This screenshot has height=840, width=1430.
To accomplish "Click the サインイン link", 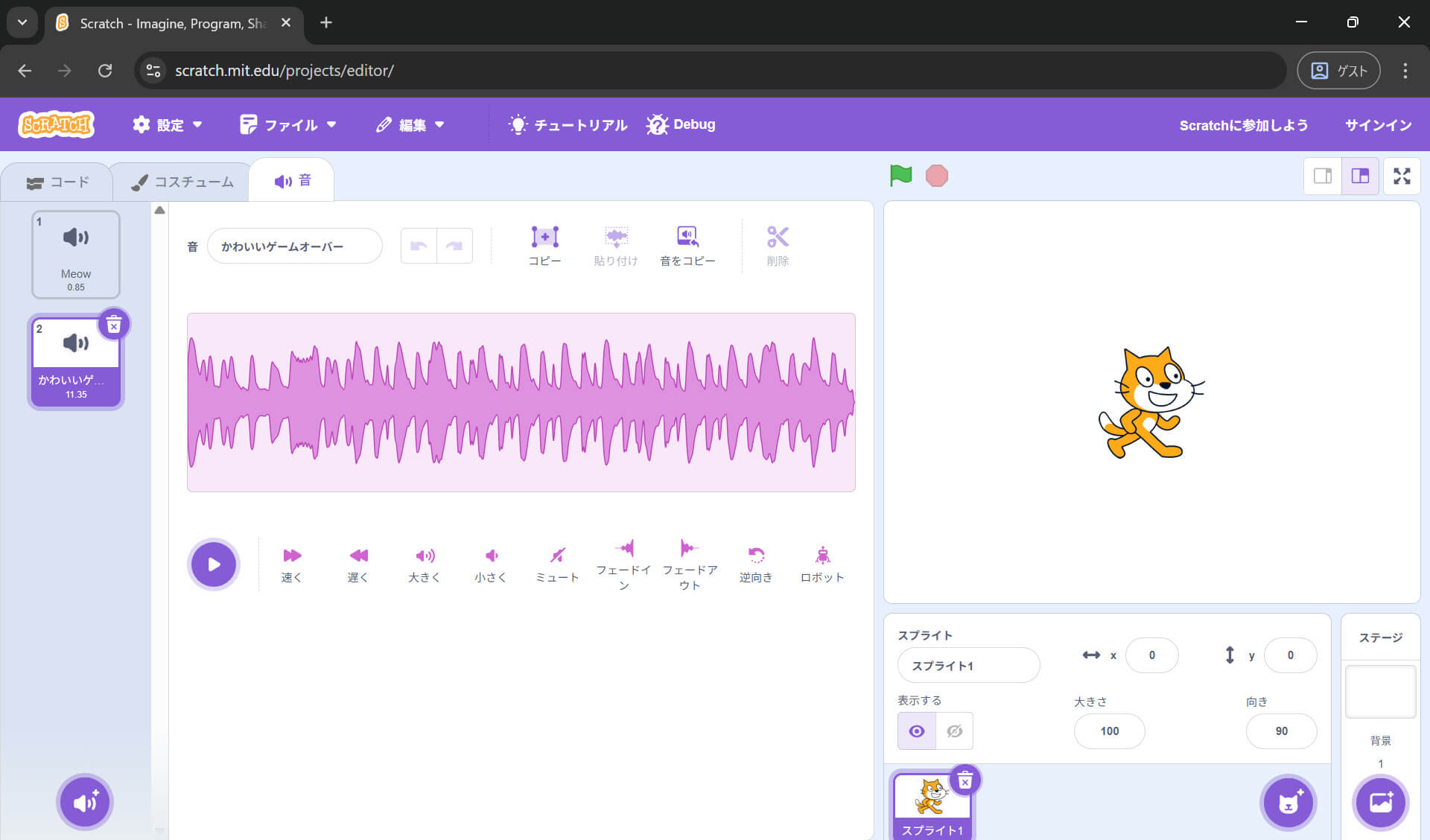I will point(1377,124).
